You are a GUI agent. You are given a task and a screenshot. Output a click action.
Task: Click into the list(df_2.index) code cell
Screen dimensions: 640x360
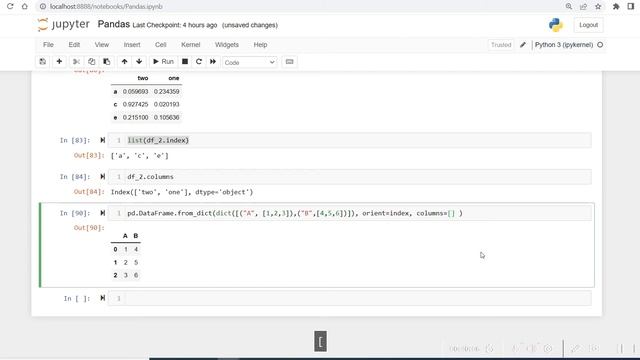(349, 140)
